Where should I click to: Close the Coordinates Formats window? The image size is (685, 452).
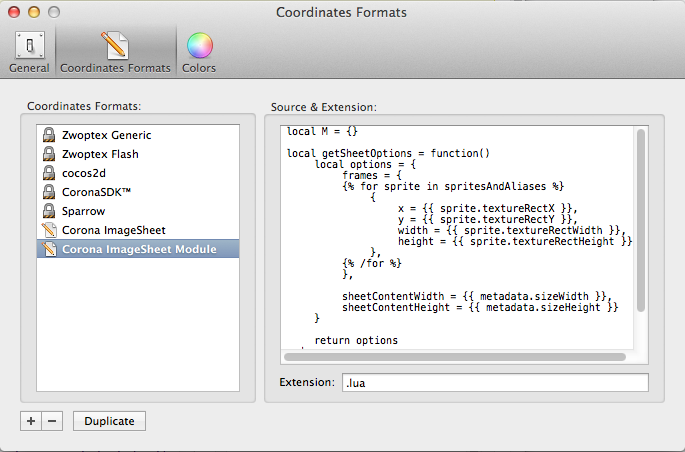[14, 12]
